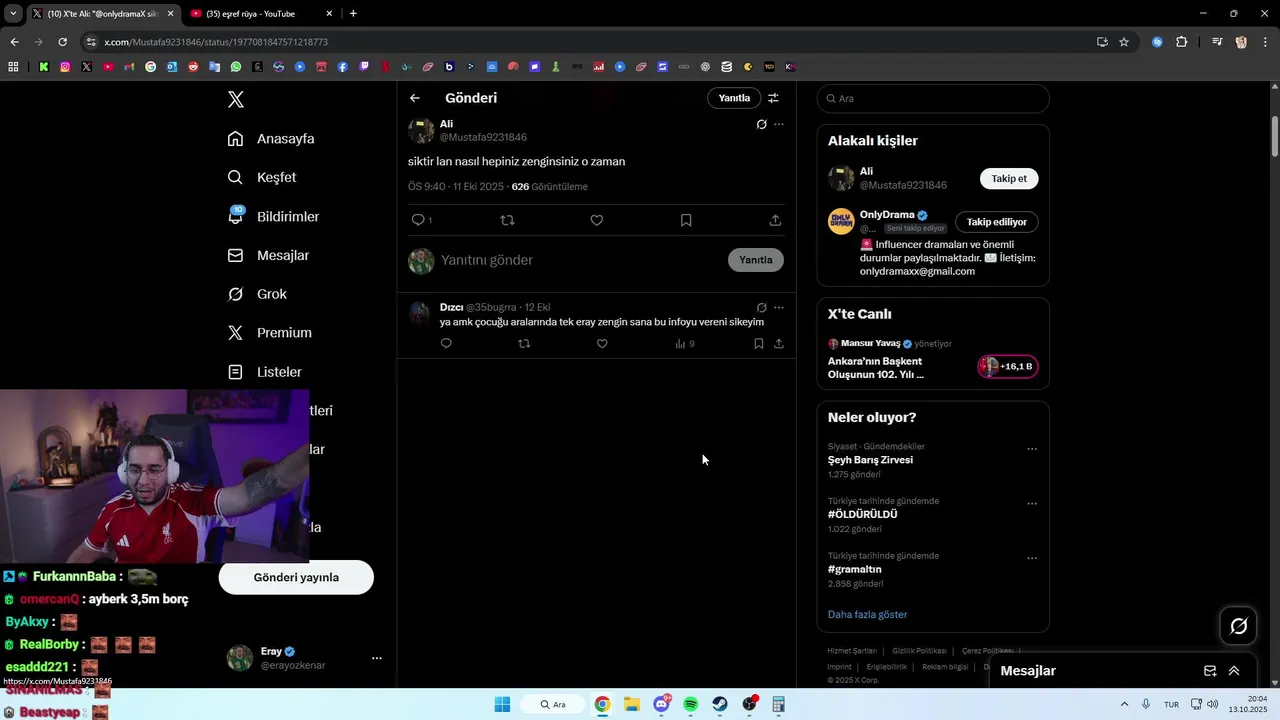Open options for #ÖLDÜRÜLDÜ trend

[x=1032, y=504]
